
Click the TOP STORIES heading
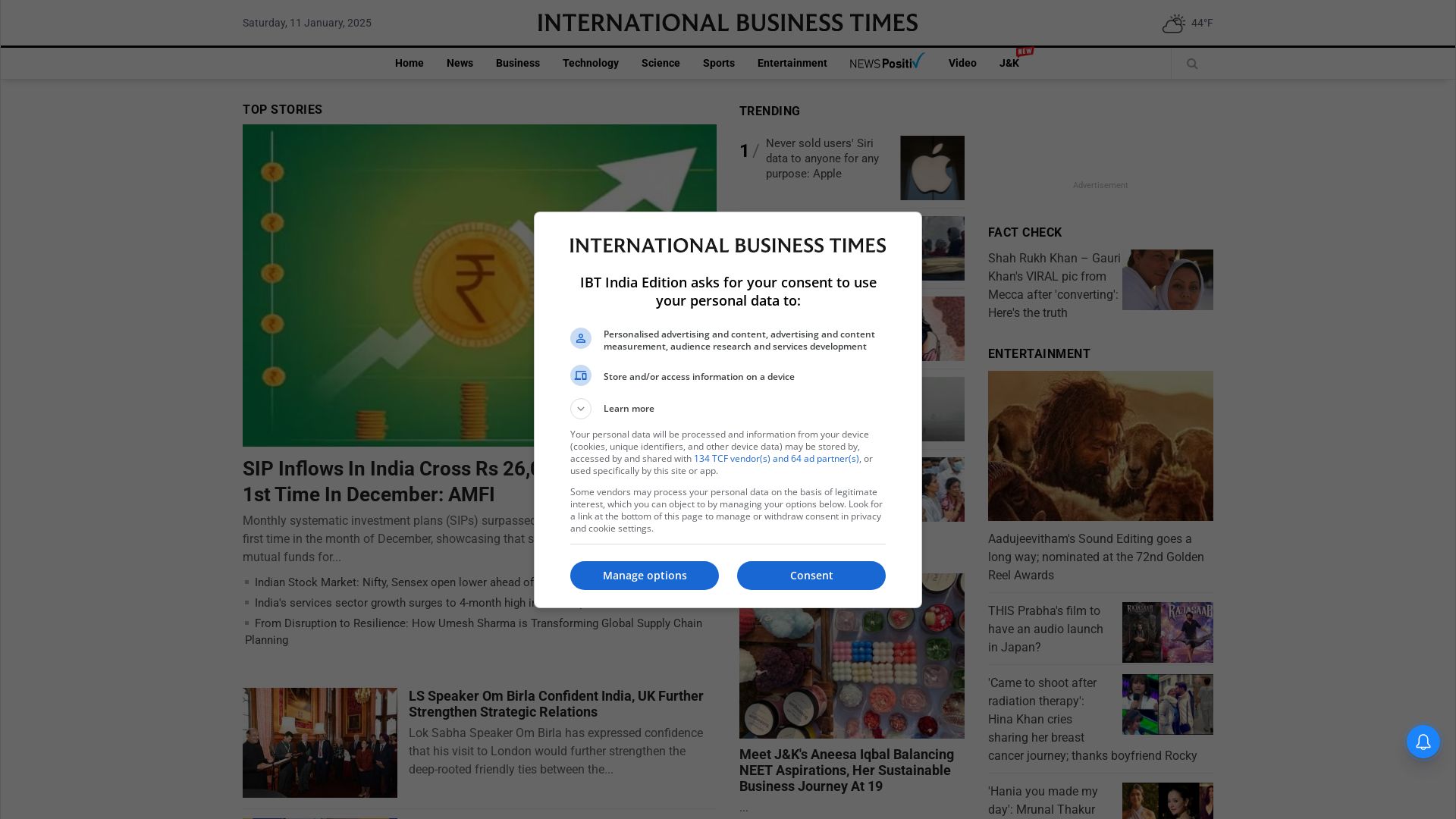click(282, 110)
